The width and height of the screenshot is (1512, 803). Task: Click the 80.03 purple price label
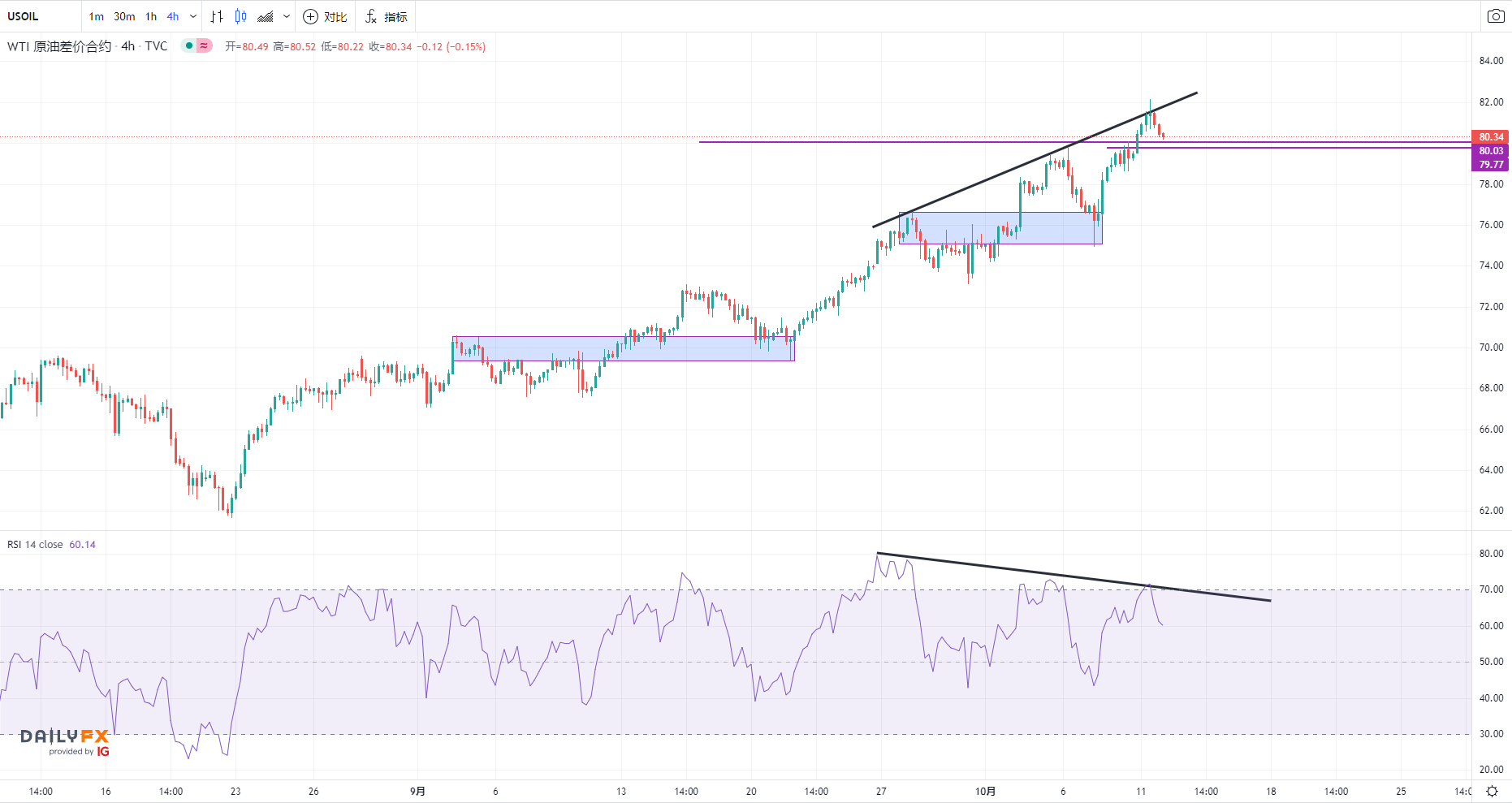1491,151
